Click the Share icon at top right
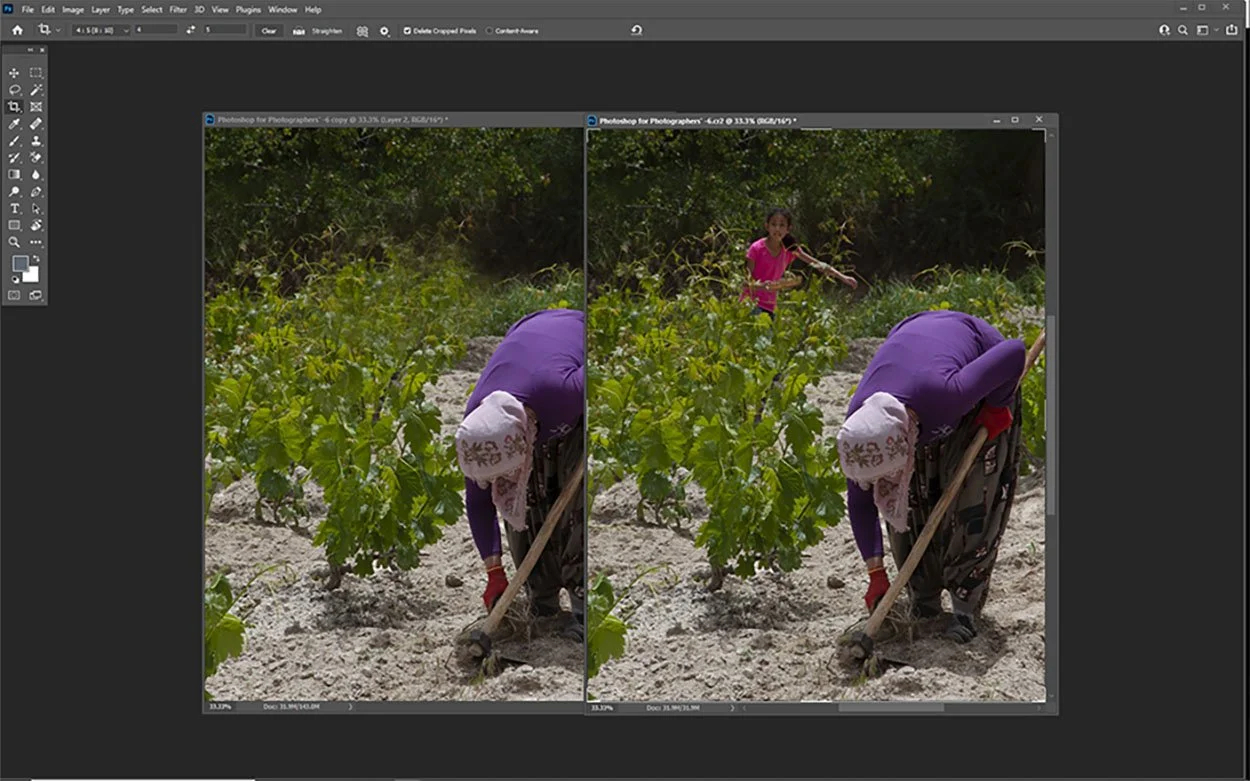The image size is (1250, 781). 1231,30
